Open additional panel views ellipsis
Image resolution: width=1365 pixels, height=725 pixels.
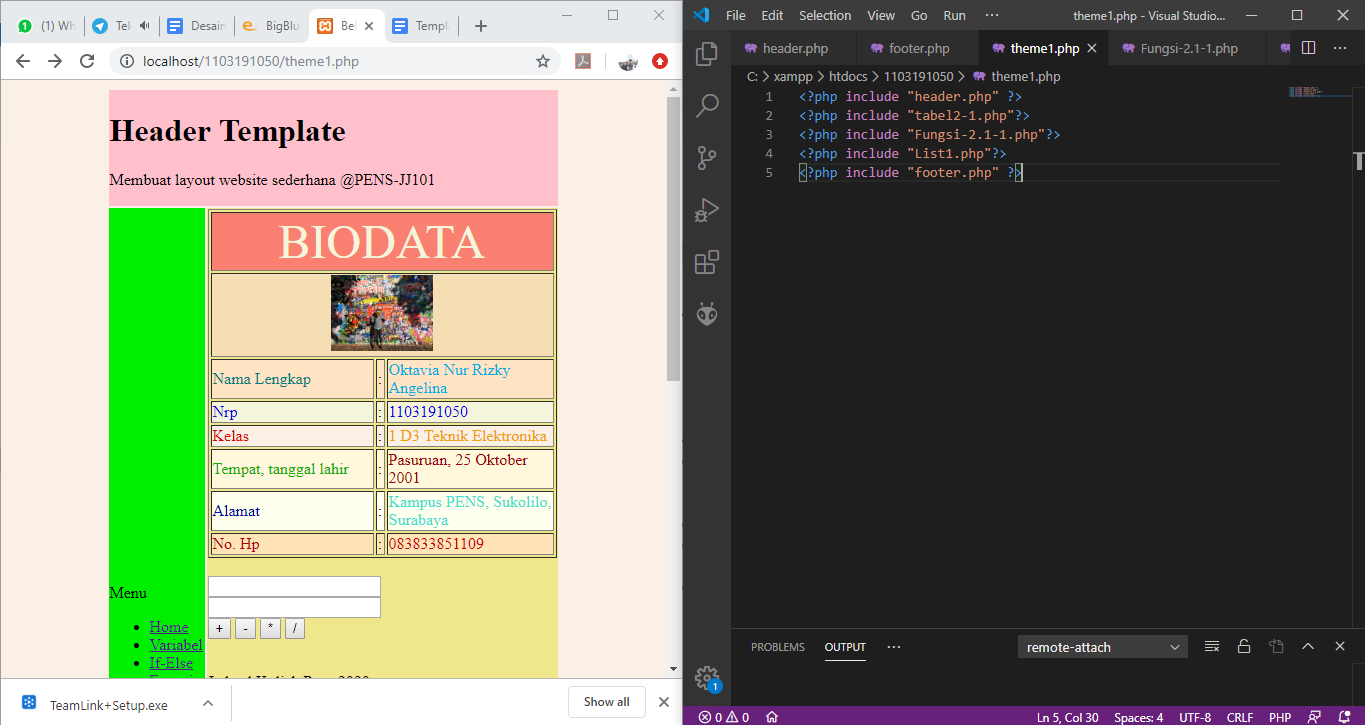tap(894, 647)
